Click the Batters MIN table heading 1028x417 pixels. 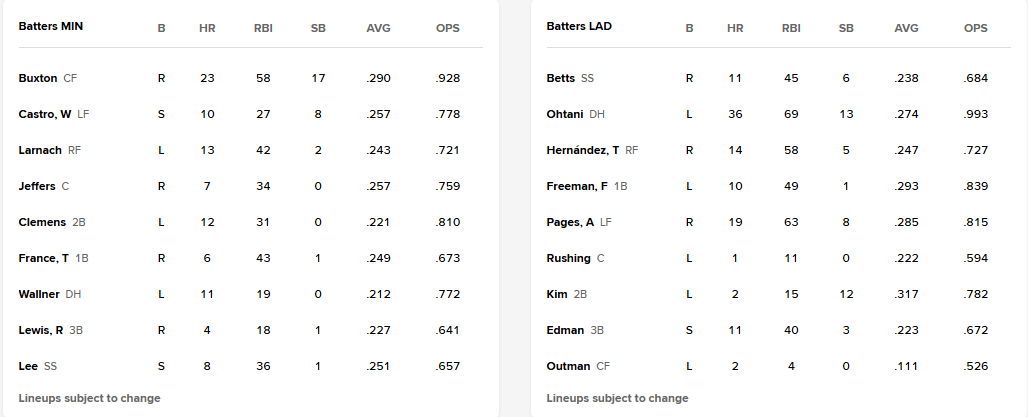point(50,27)
